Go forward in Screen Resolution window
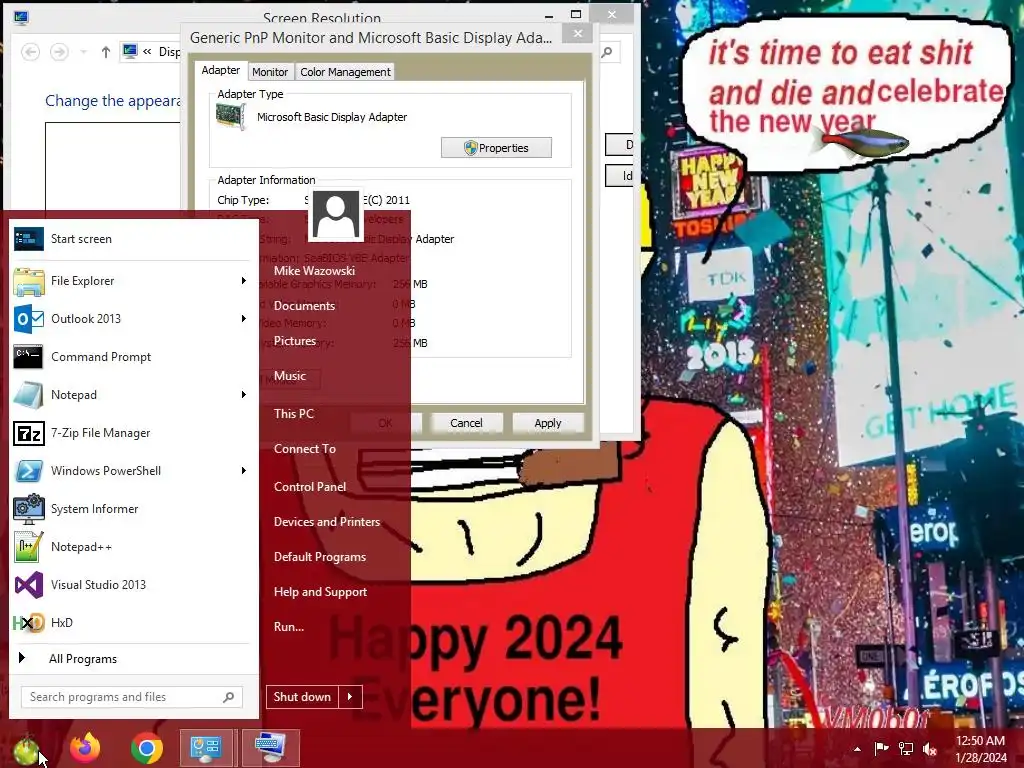1024x768 pixels. tap(59, 52)
